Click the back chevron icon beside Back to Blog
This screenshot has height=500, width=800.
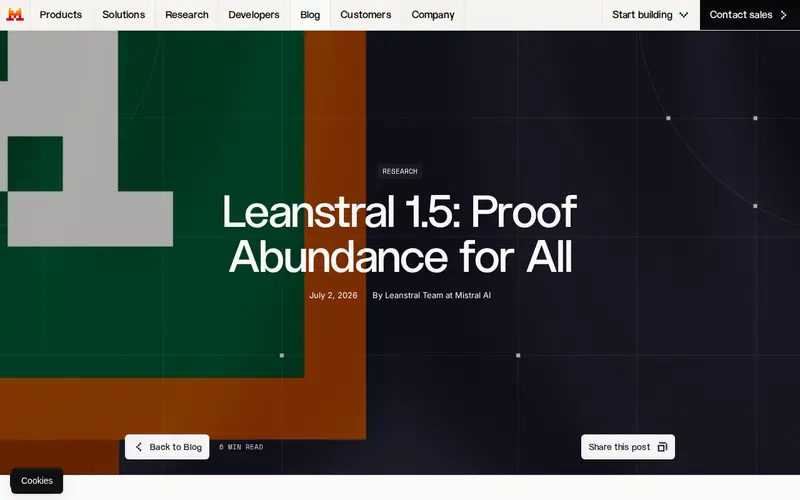[x=139, y=447]
